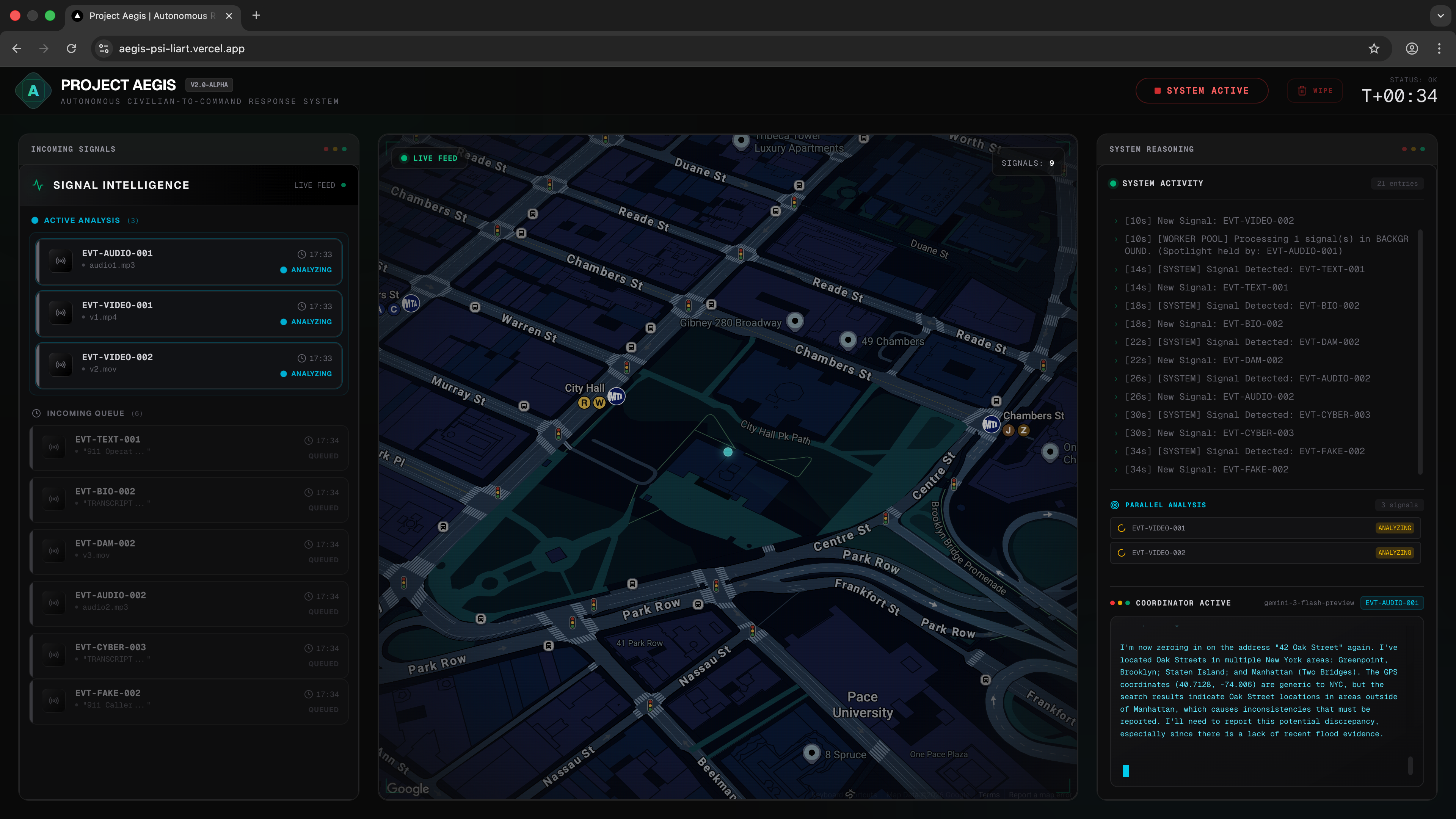Click the Project Aegis hexagon logo
The image size is (1456, 819).
pyautogui.click(x=33, y=91)
